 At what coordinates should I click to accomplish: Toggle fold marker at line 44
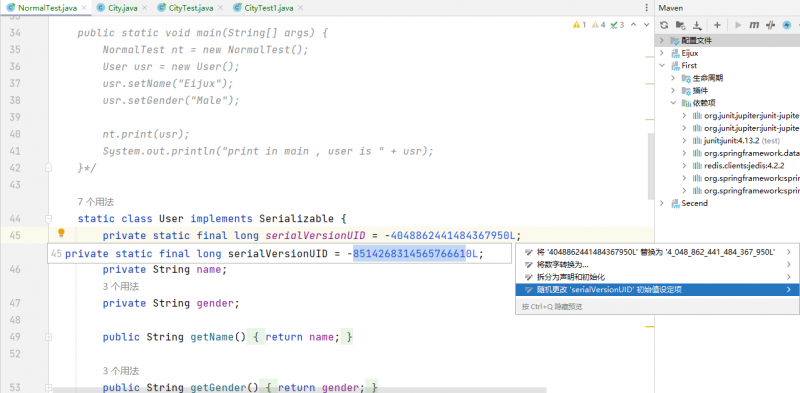(x=48, y=219)
